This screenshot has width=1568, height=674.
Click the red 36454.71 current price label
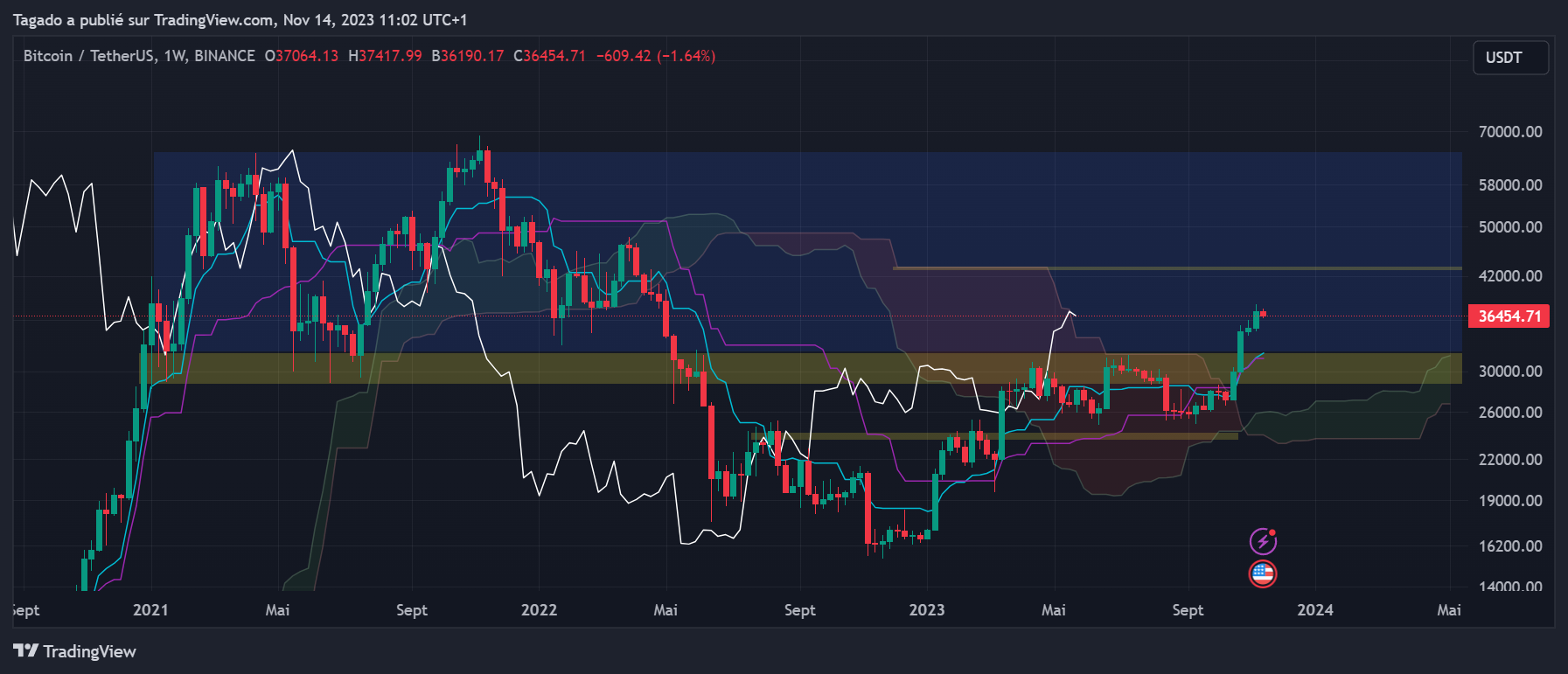tap(1509, 316)
